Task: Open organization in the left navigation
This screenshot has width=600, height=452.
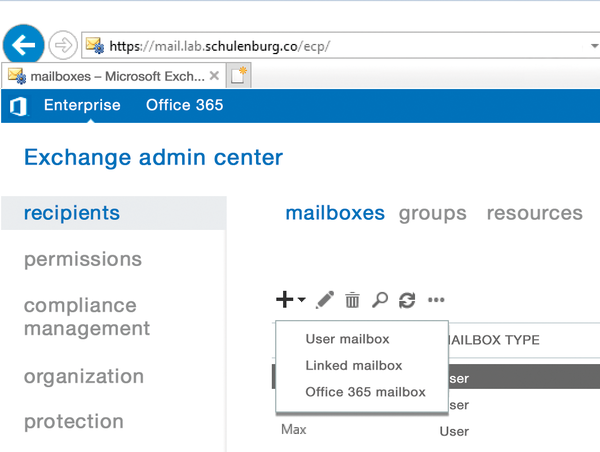Action: pos(84,377)
